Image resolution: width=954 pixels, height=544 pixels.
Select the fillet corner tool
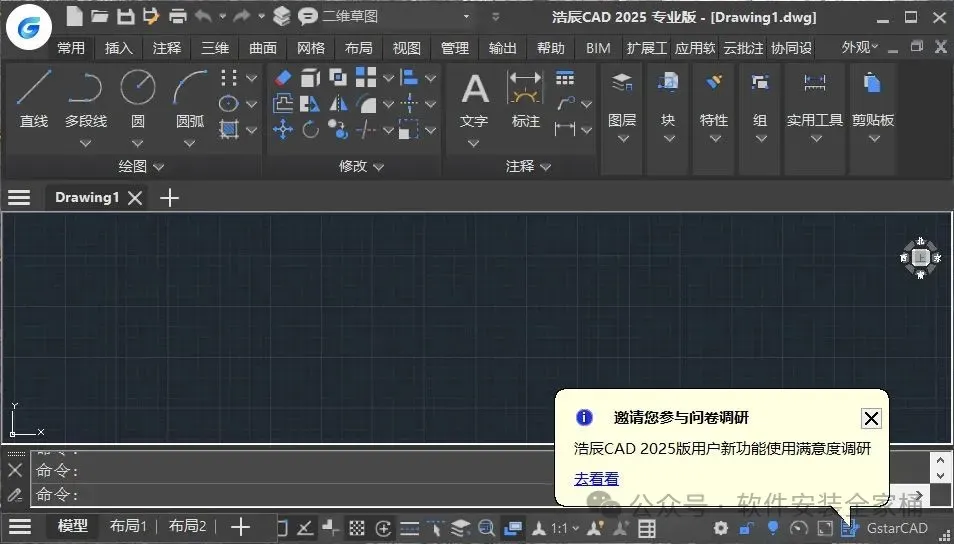366,104
